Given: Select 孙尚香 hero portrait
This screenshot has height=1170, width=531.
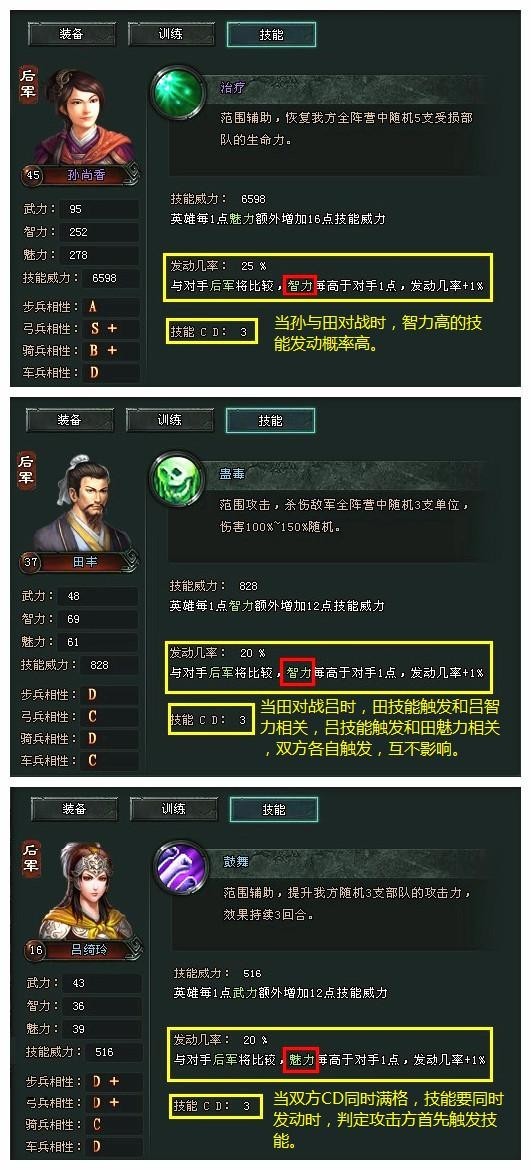Looking at the screenshot, I should [x=82, y=117].
